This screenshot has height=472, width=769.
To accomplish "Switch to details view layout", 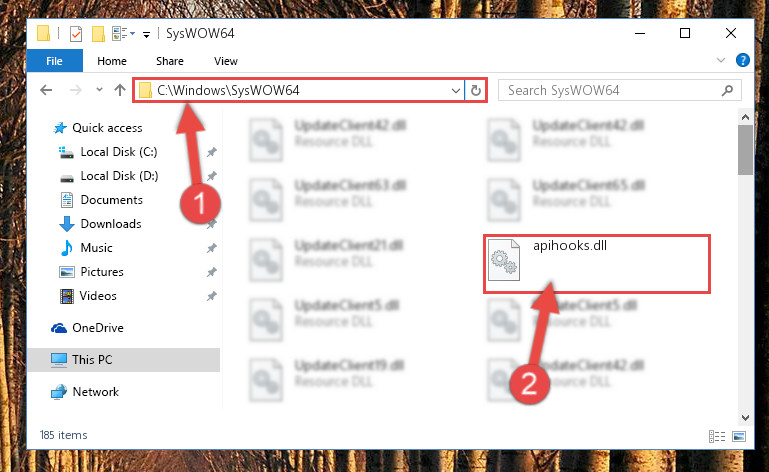I will pyautogui.click(x=717, y=436).
